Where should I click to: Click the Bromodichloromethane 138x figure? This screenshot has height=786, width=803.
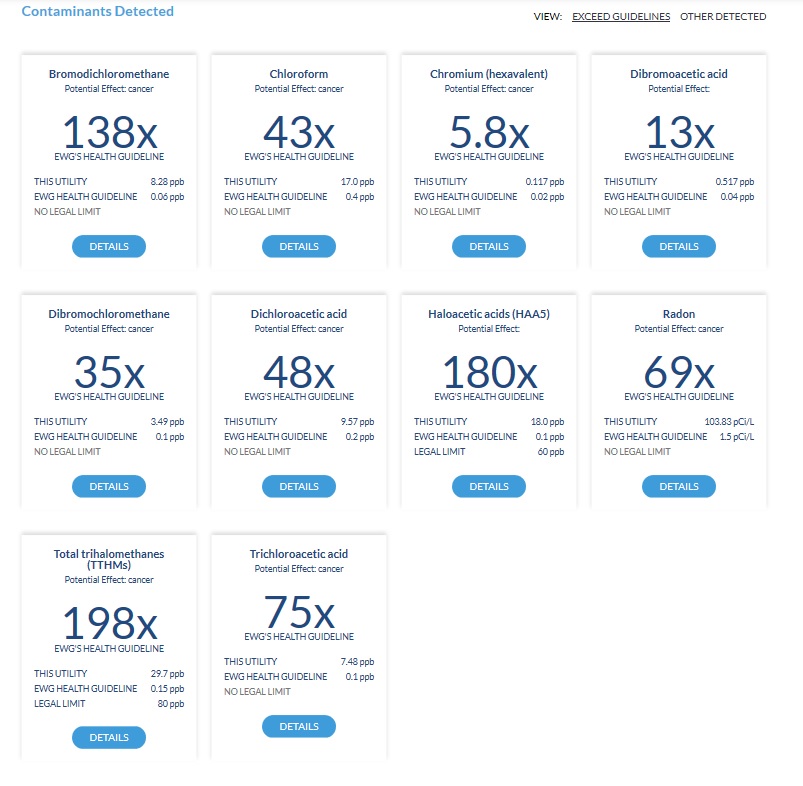point(109,132)
